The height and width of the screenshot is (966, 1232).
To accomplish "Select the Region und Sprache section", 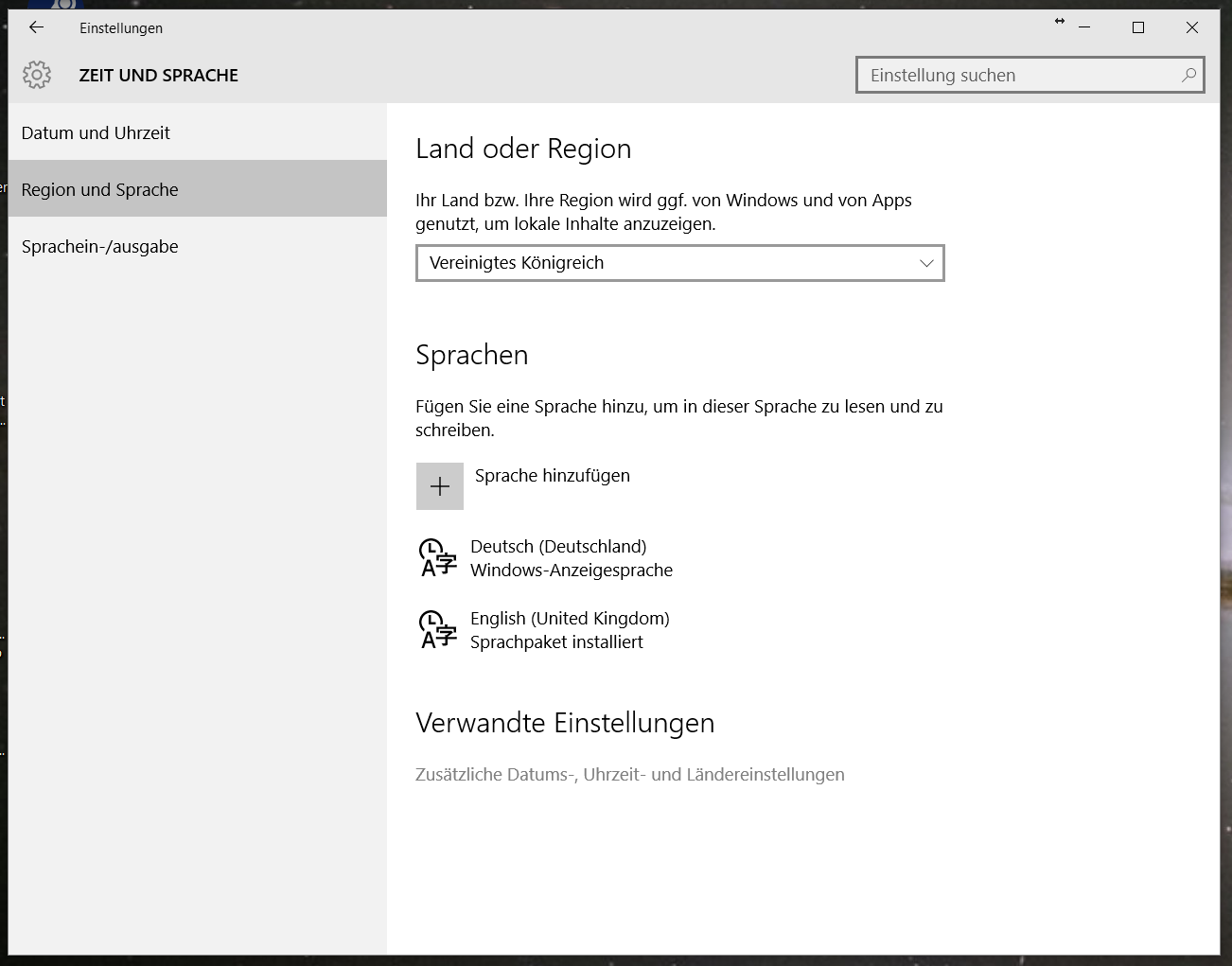I will pyautogui.click(x=198, y=189).
